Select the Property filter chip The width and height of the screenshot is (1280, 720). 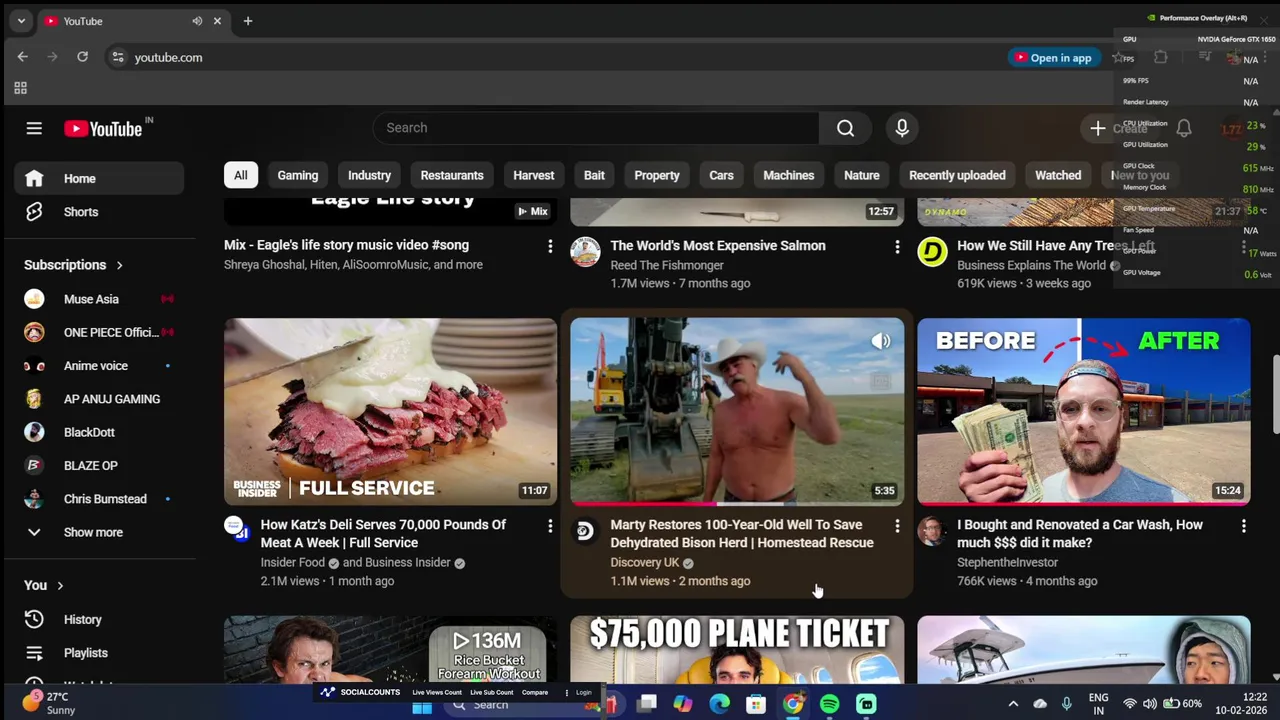tap(657, 175)
